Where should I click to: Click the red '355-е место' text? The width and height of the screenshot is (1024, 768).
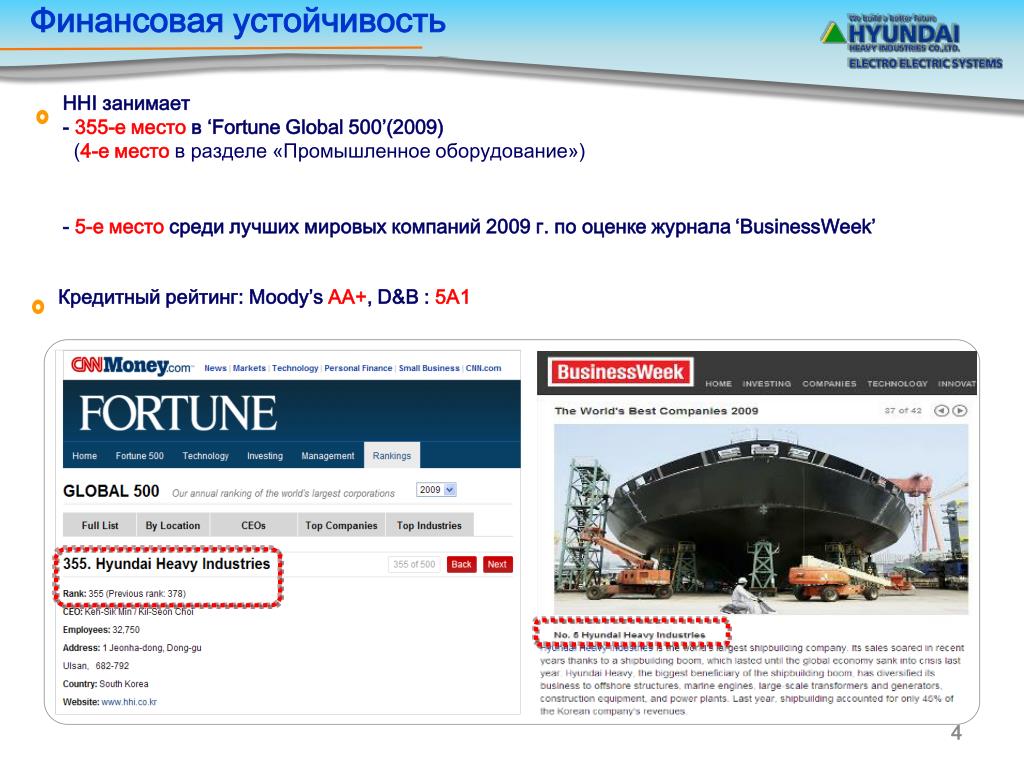(x=130, y=127)
